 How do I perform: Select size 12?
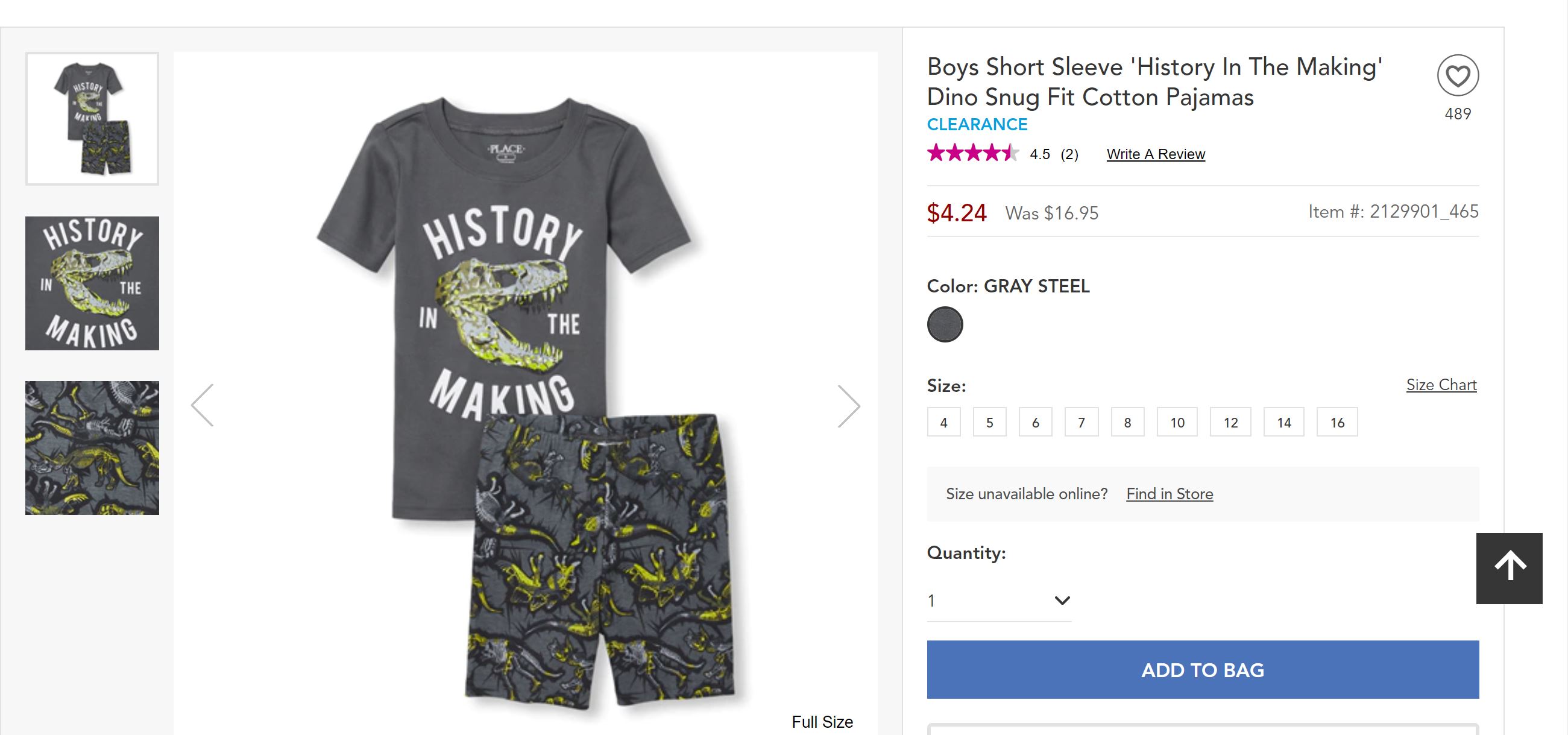[1230, 422]
